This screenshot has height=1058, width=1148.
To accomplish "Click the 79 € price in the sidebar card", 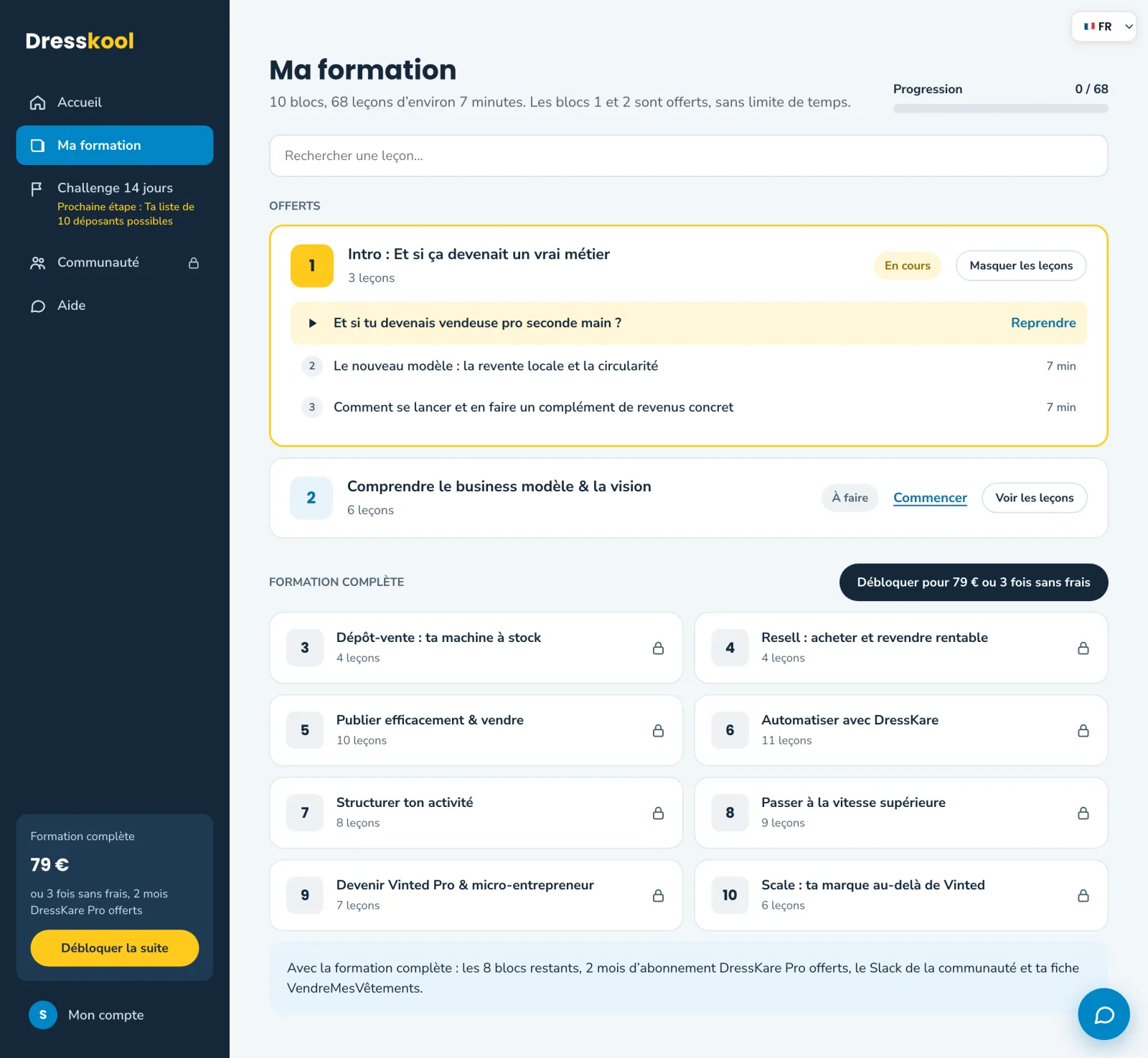I will pyautogui.click(x=50, y=865).
